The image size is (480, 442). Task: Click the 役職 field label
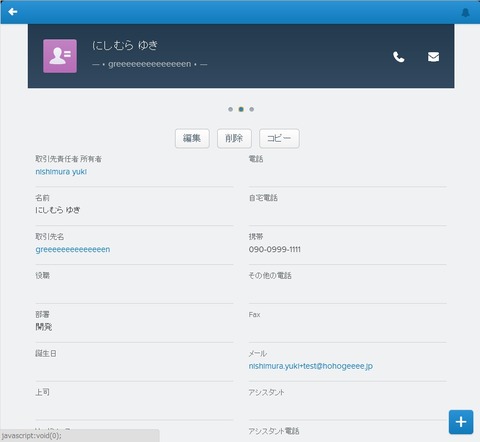[42, 276]
